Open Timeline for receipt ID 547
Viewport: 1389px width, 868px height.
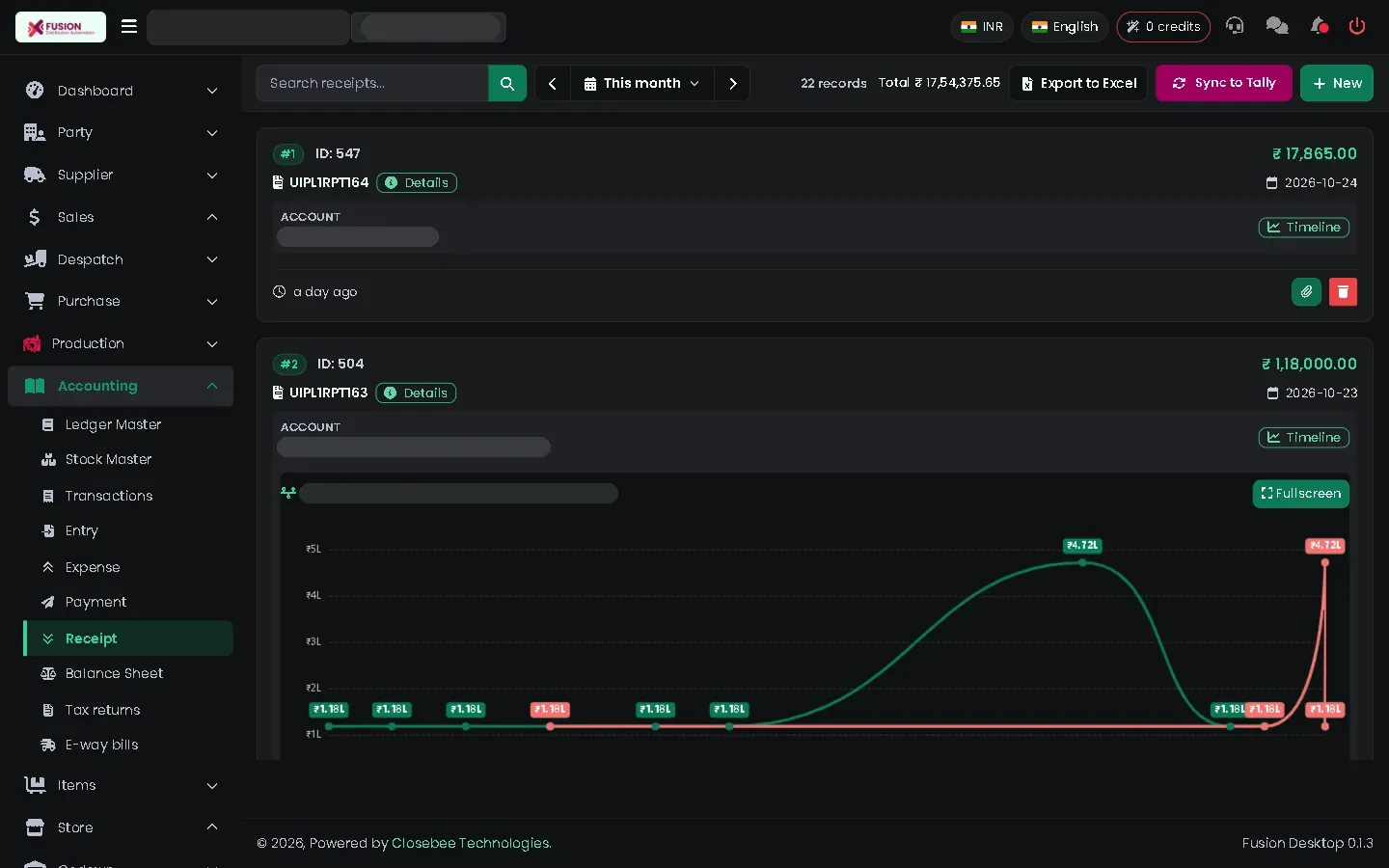coord(1303,228)
